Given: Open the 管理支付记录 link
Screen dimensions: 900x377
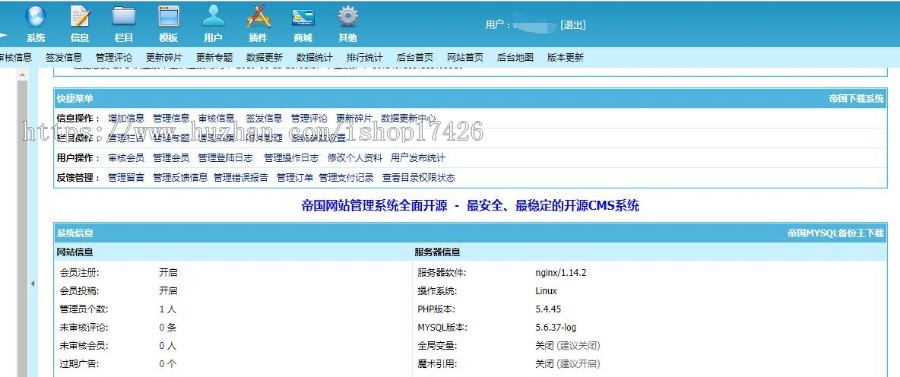Looking at the screenshot, I should [x=346, y=178].
